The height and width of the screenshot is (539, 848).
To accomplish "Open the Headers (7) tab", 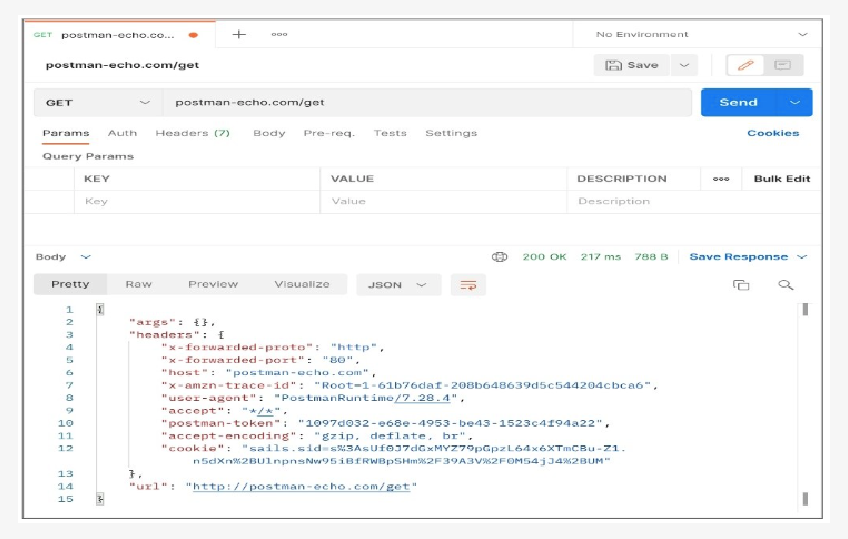I will point(193,133).
